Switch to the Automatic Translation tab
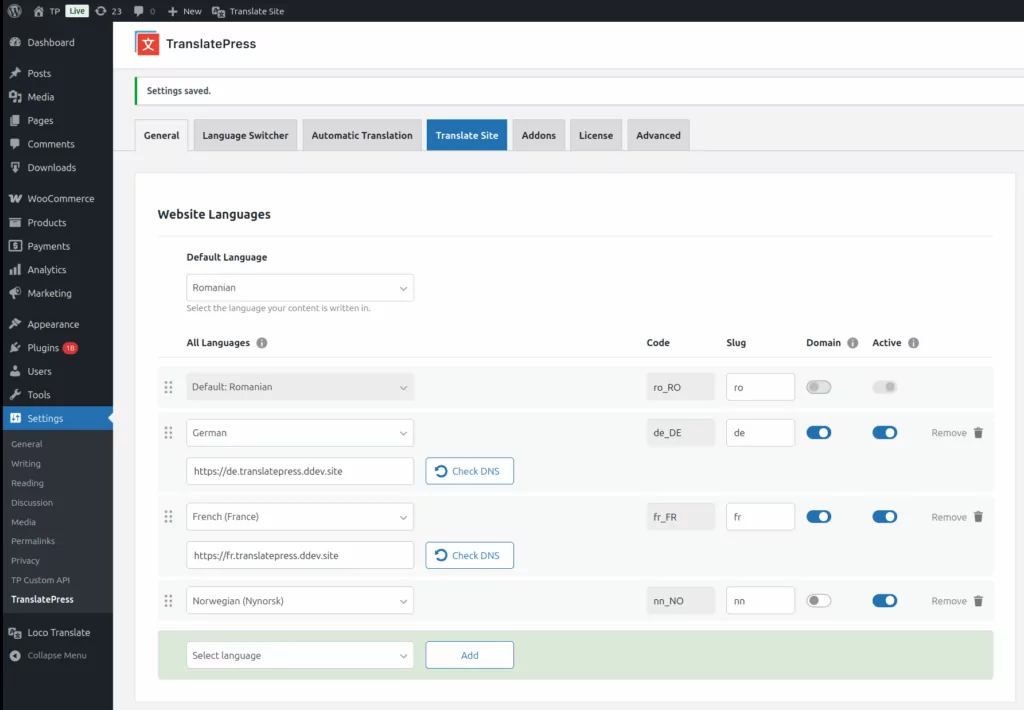The image size is (1024, 710). coord(361,136)
